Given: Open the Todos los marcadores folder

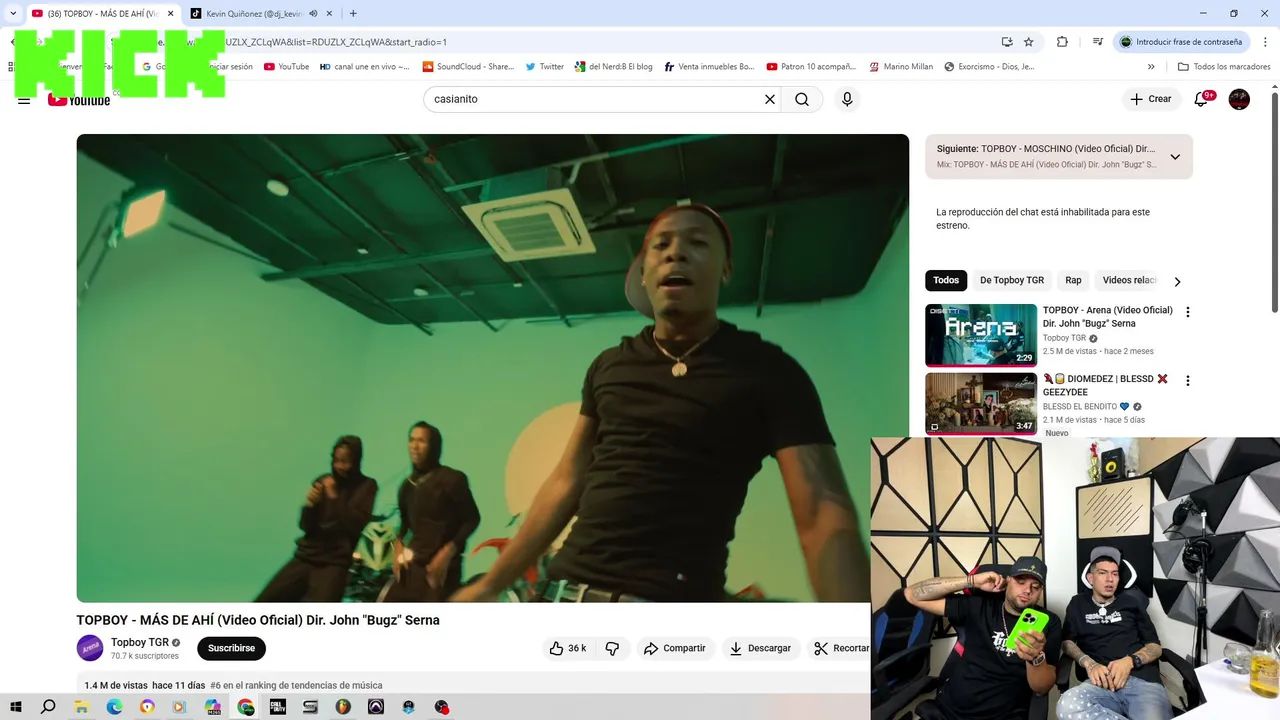Looking at the screenshot, I should [1224, 67].
